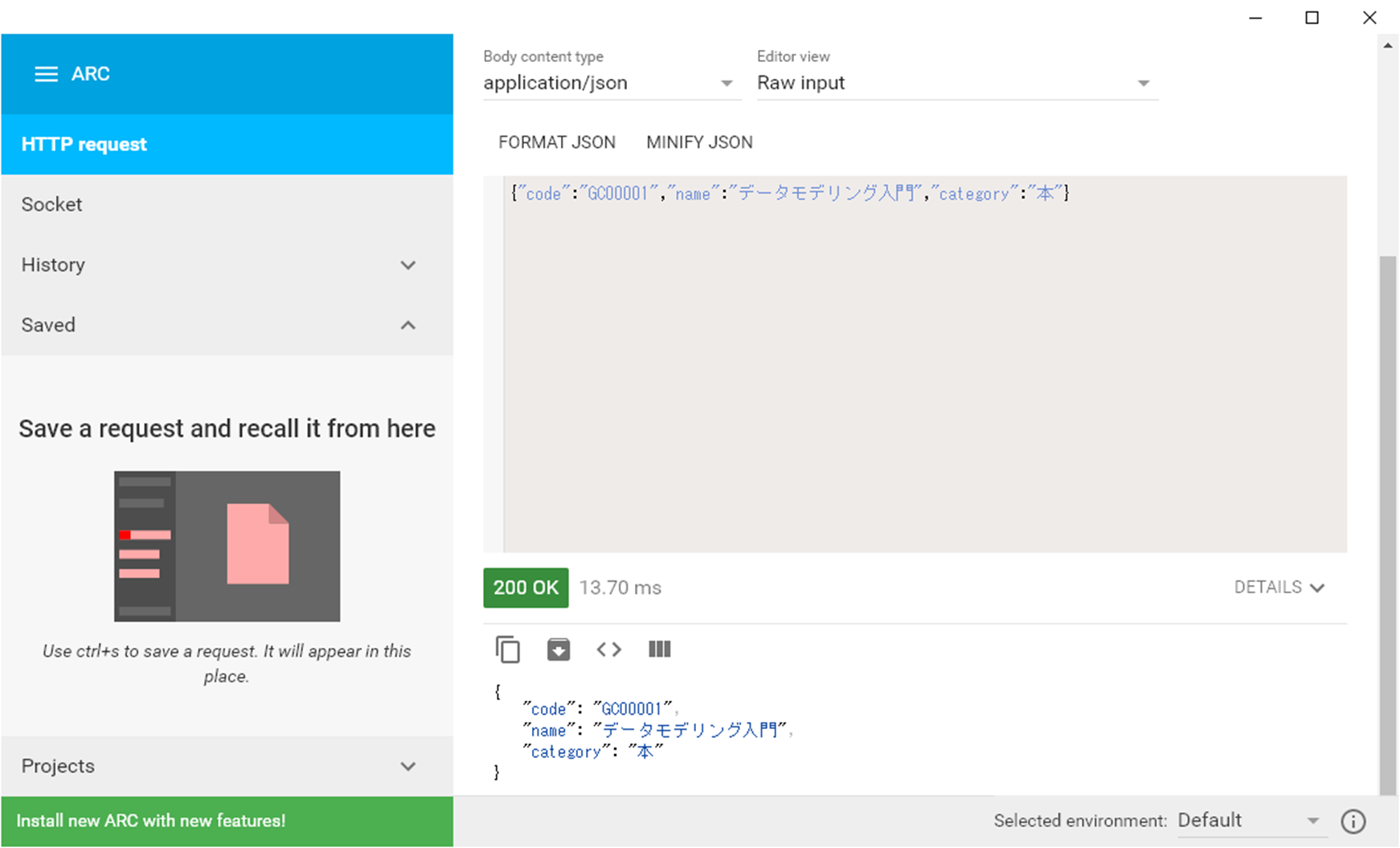Show response source view
Viewport: 1400px width, 848px height.
coord(608,649)
